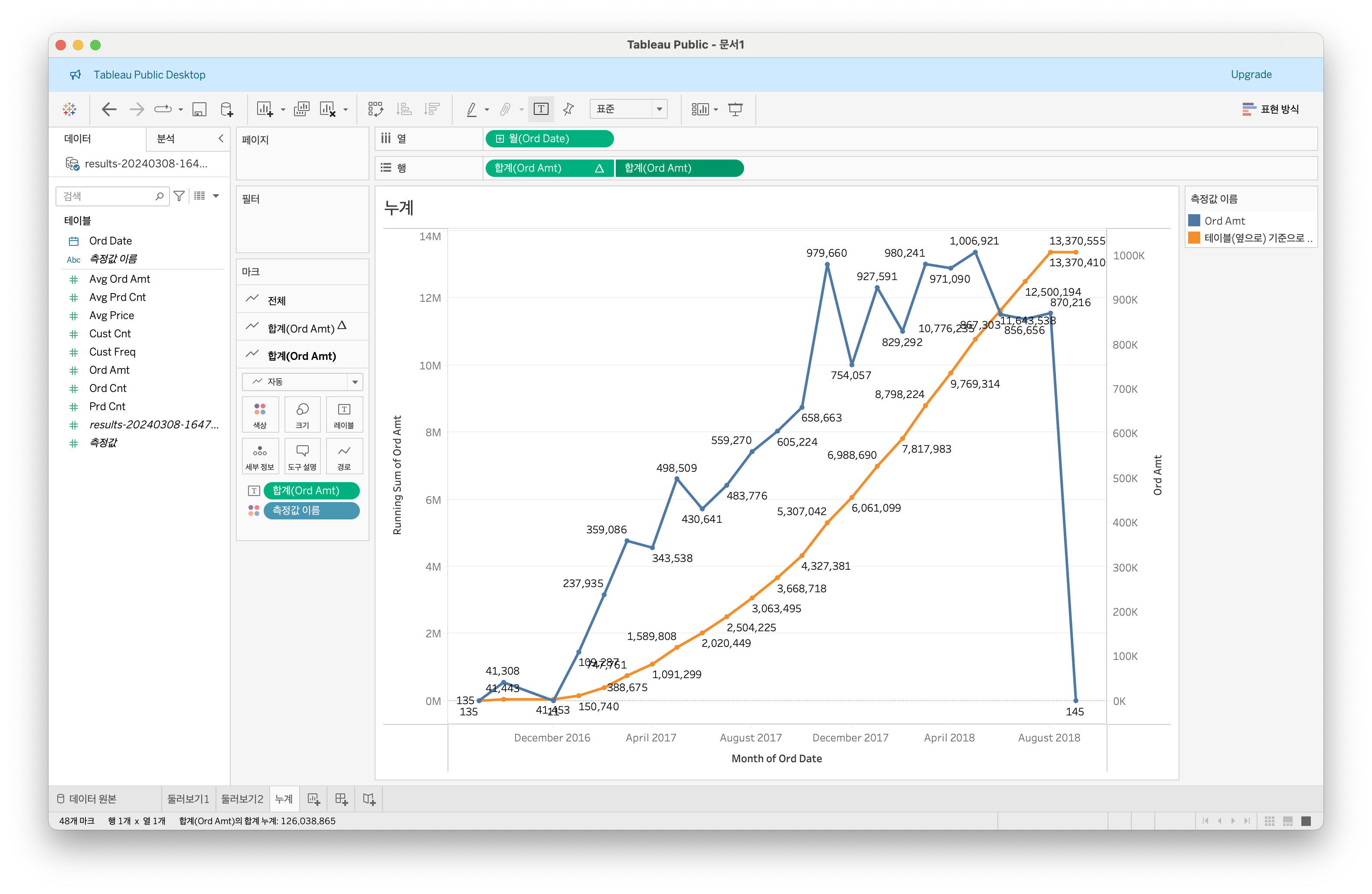
Task: Open the 둘러보기2 sheet tab
Action: (242, 799)
